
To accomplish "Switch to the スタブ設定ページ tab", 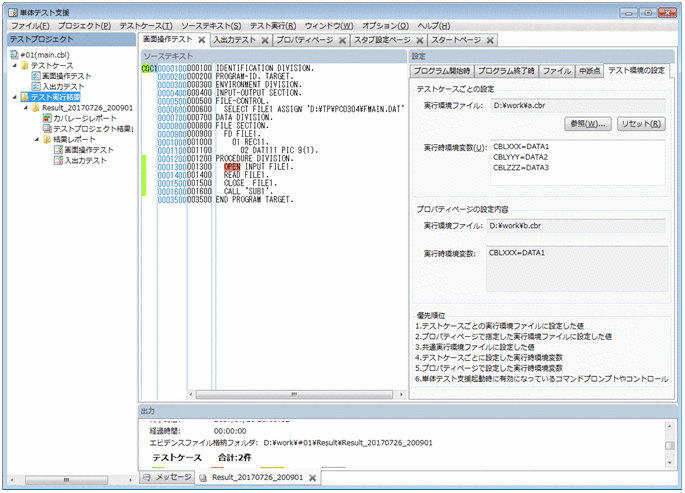I will tap(382, 40).
